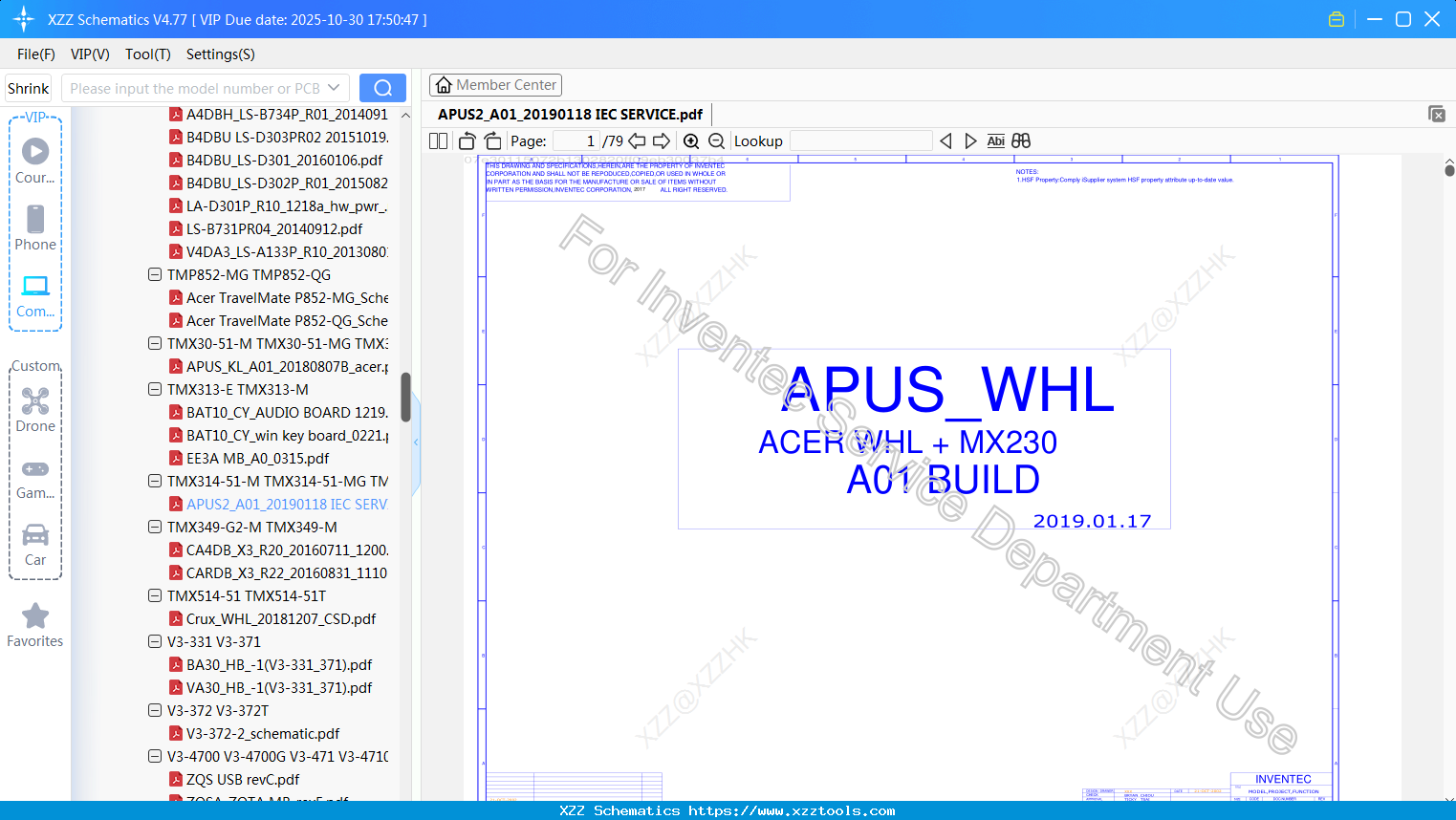Toggle the Abi whole-word match icon
Image resolution: width=1456 pixels, height=820 pixels.
pos(996,141)
